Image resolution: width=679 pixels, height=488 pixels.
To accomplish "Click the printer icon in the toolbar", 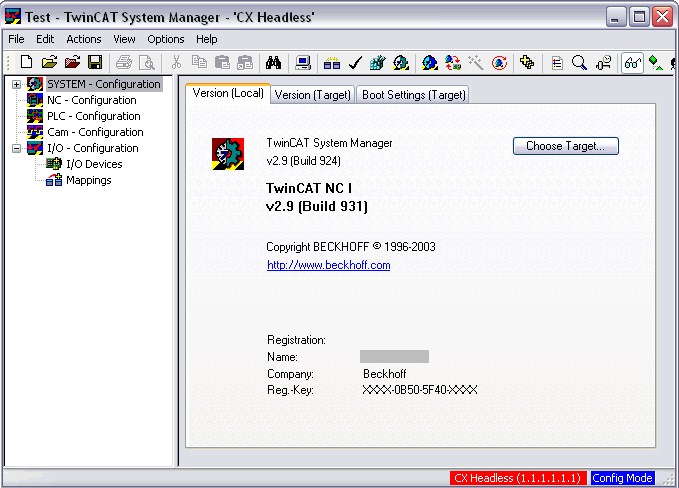I will tap(124, 63).
